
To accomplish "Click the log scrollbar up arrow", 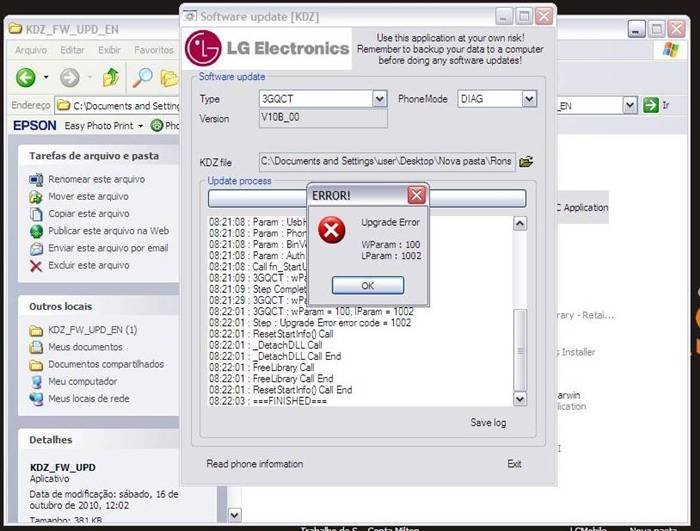I will (520, 223).
